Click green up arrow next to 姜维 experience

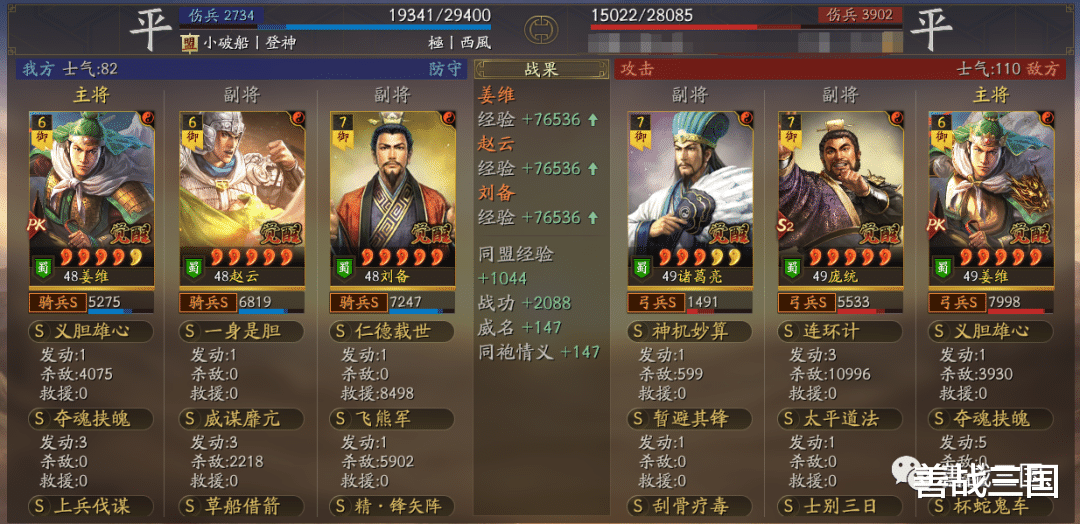click(592, 119)
